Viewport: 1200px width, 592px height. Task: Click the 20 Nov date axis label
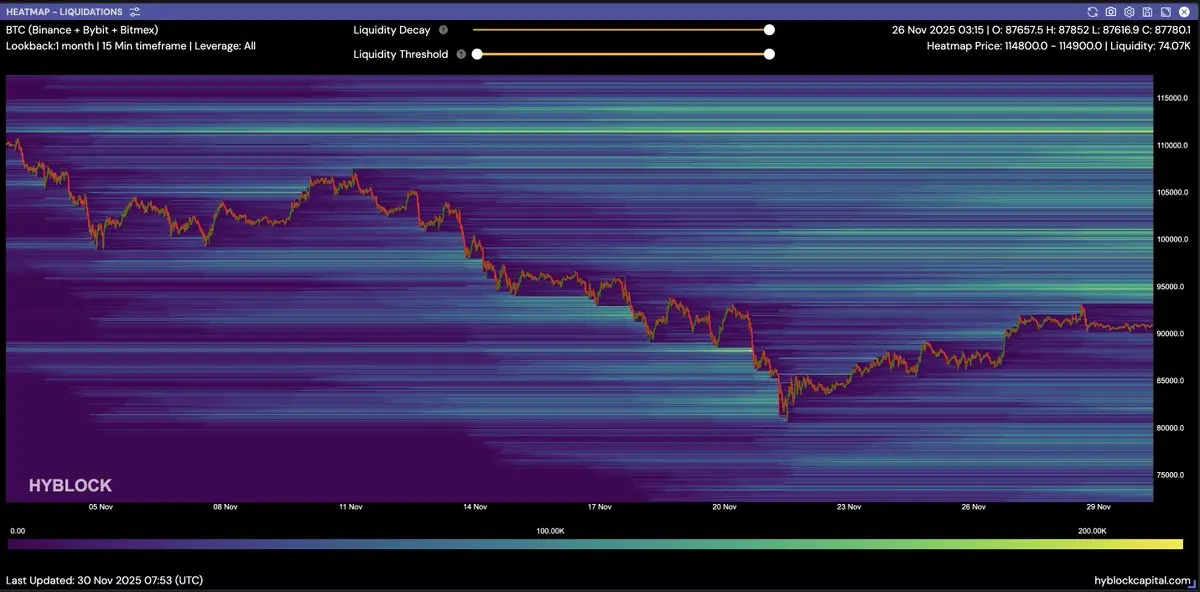click(724, 507)
